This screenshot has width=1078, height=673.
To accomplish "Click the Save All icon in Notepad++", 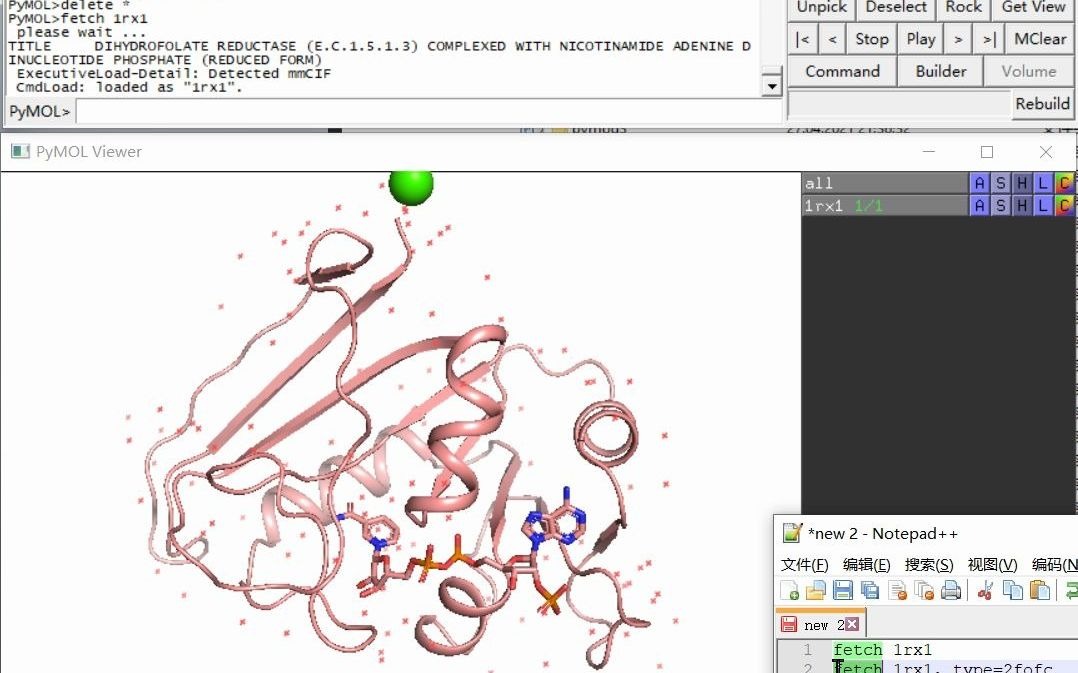I will point(868,590).
